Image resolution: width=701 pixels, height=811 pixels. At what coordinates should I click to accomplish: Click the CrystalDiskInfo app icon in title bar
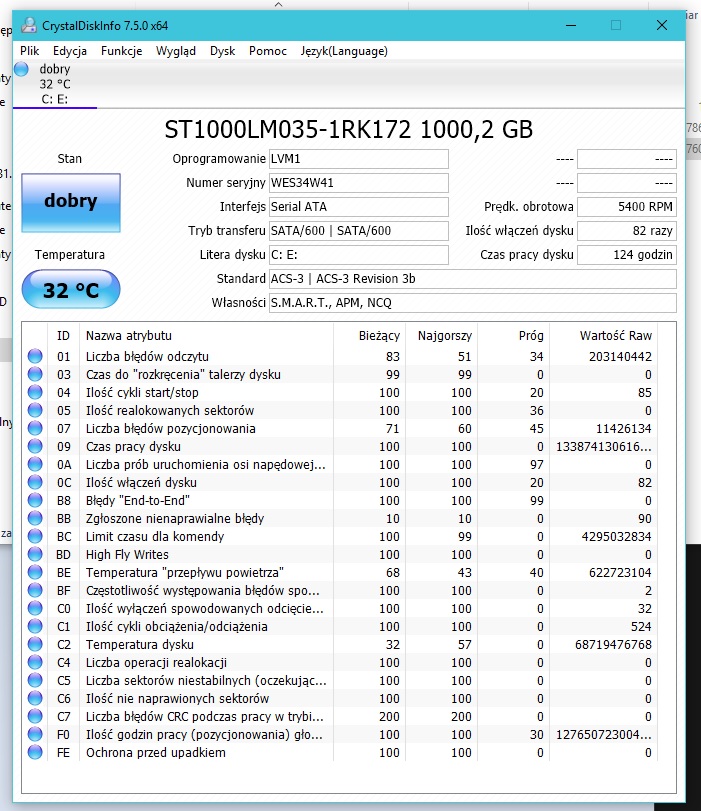point(28,25)
